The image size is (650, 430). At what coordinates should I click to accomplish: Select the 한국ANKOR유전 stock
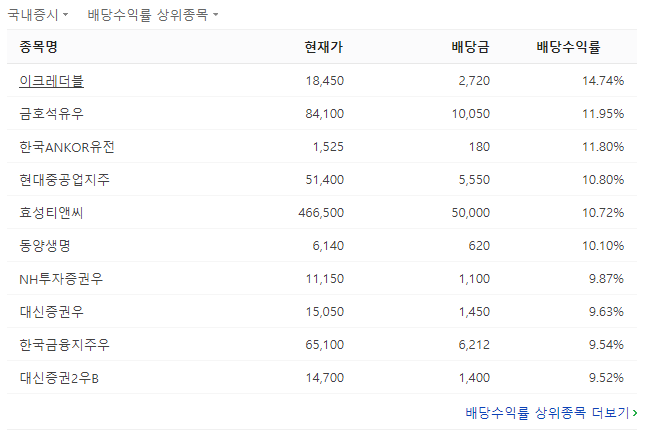(x=67, y=147)
